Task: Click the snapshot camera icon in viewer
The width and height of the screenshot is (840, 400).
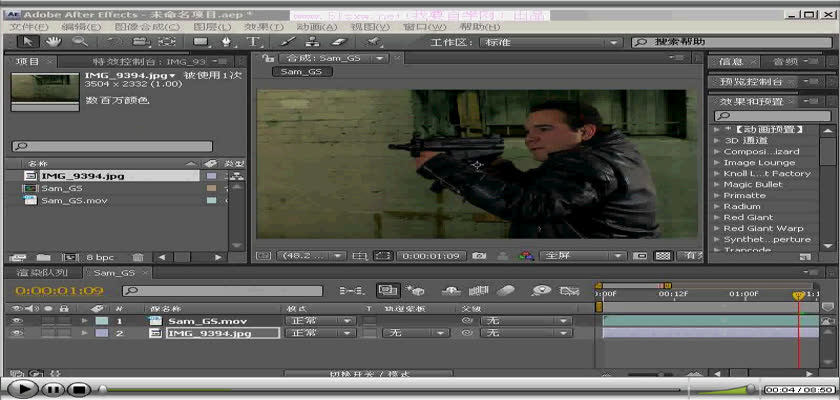Action: point(478,256)
